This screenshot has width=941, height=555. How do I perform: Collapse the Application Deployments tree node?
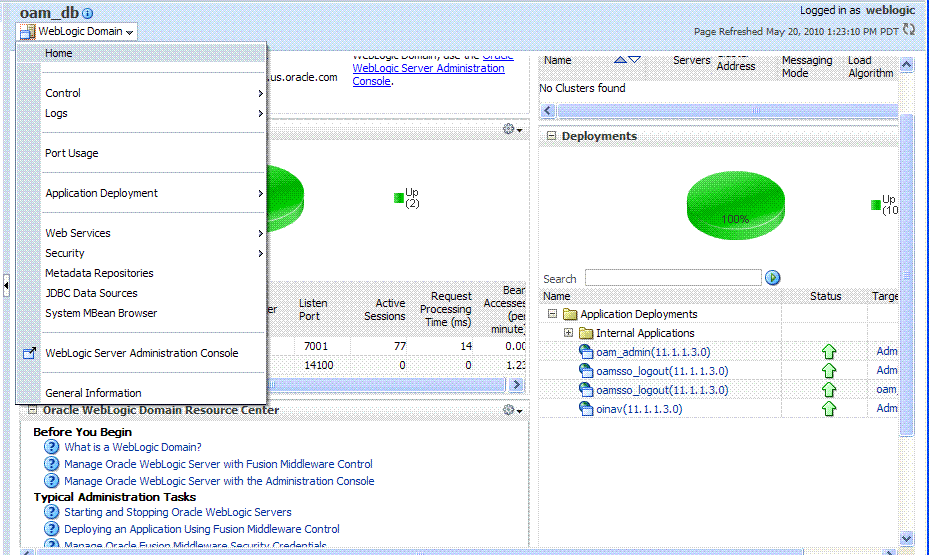tap(552, 314)
